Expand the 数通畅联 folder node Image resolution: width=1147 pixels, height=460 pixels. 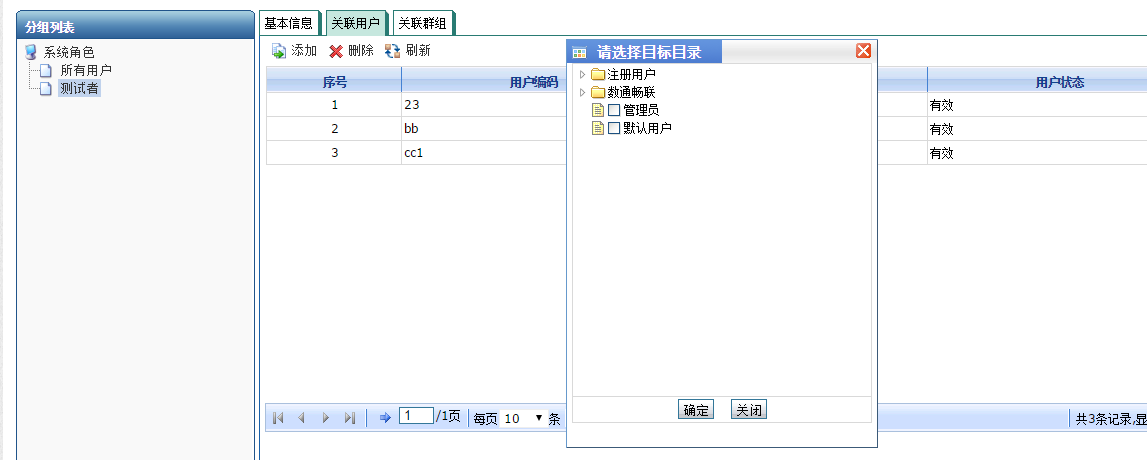[582, 93]
